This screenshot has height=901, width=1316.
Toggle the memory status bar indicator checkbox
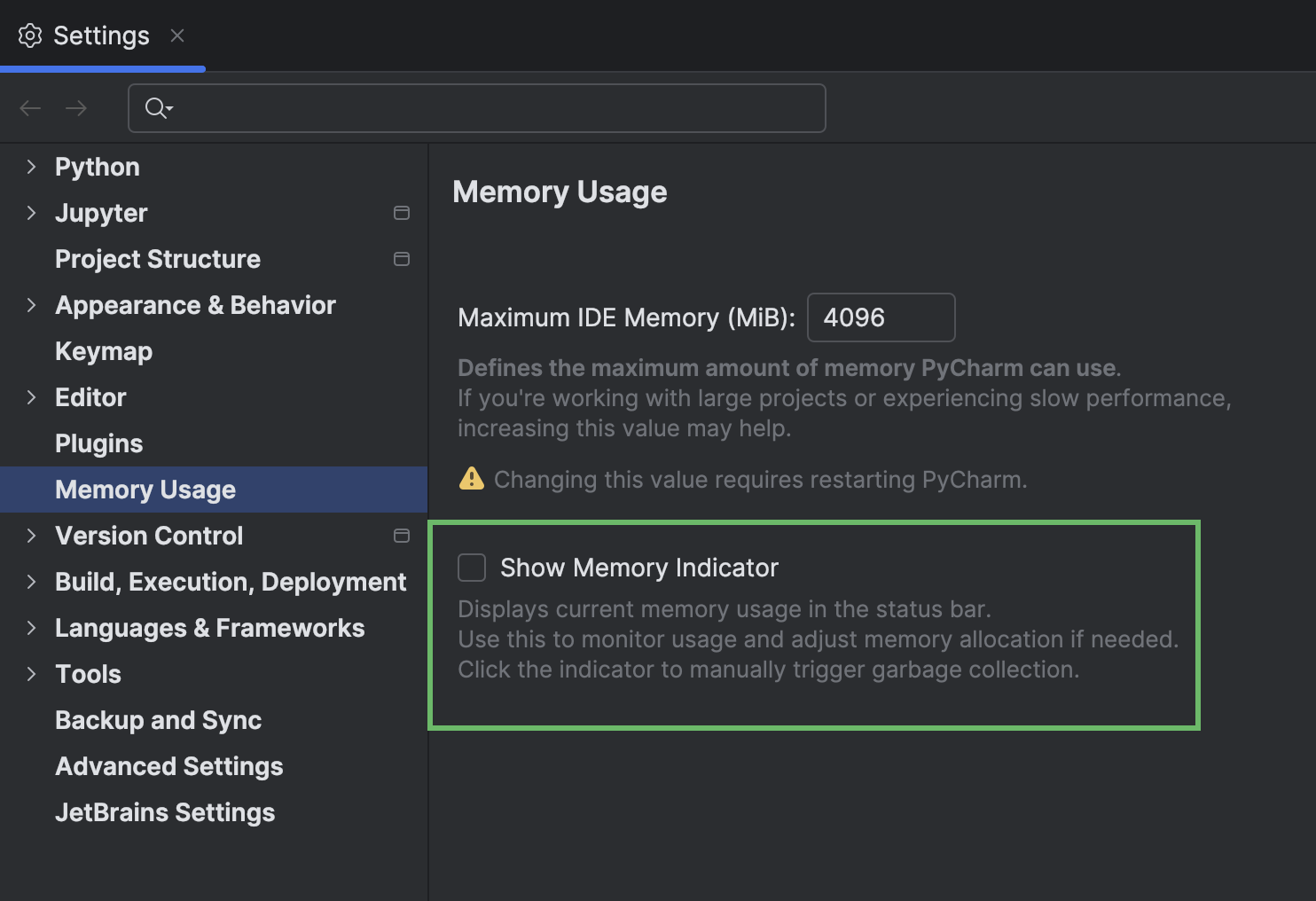pyautogui.click(x=471, y=567)
